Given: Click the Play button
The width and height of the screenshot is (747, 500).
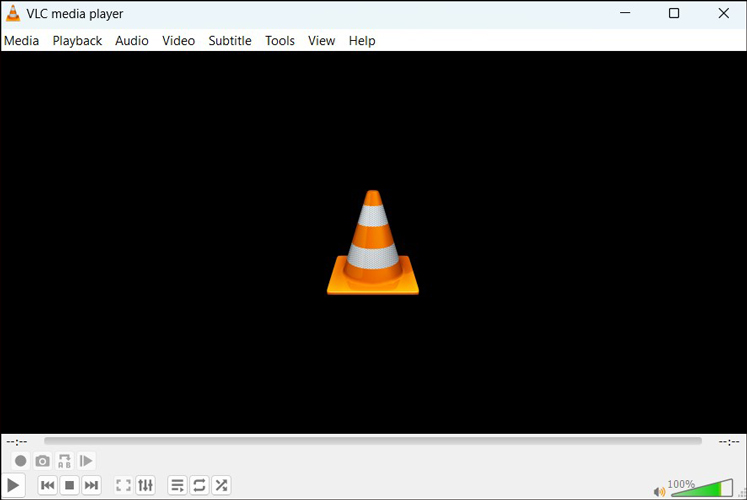Looking at the screenshot, I should pos(13,485).
